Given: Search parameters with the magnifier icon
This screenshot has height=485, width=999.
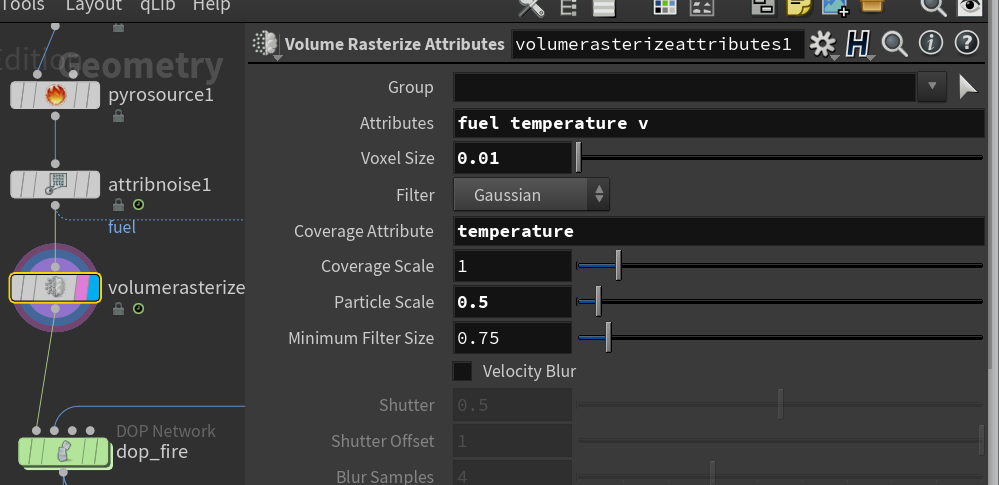Looking at the screenshot, I should (x=894, y=44).
